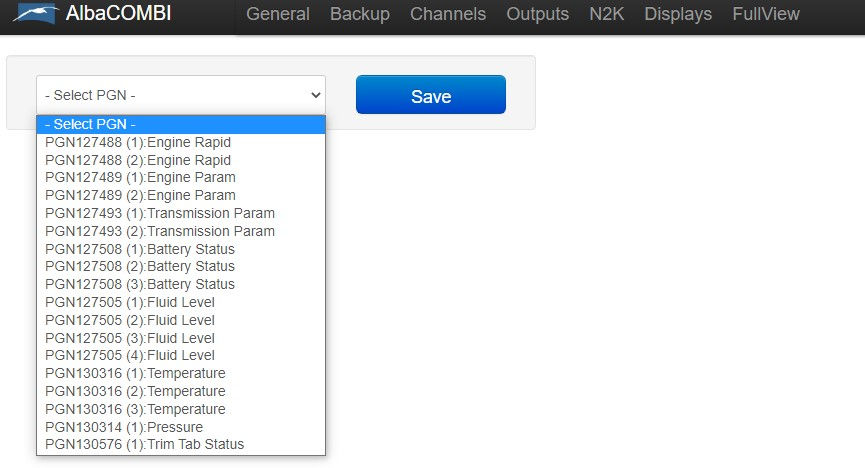Select PGN130576 (1) Trim Tab Status

pyautogui.click(x=181, y=444)
